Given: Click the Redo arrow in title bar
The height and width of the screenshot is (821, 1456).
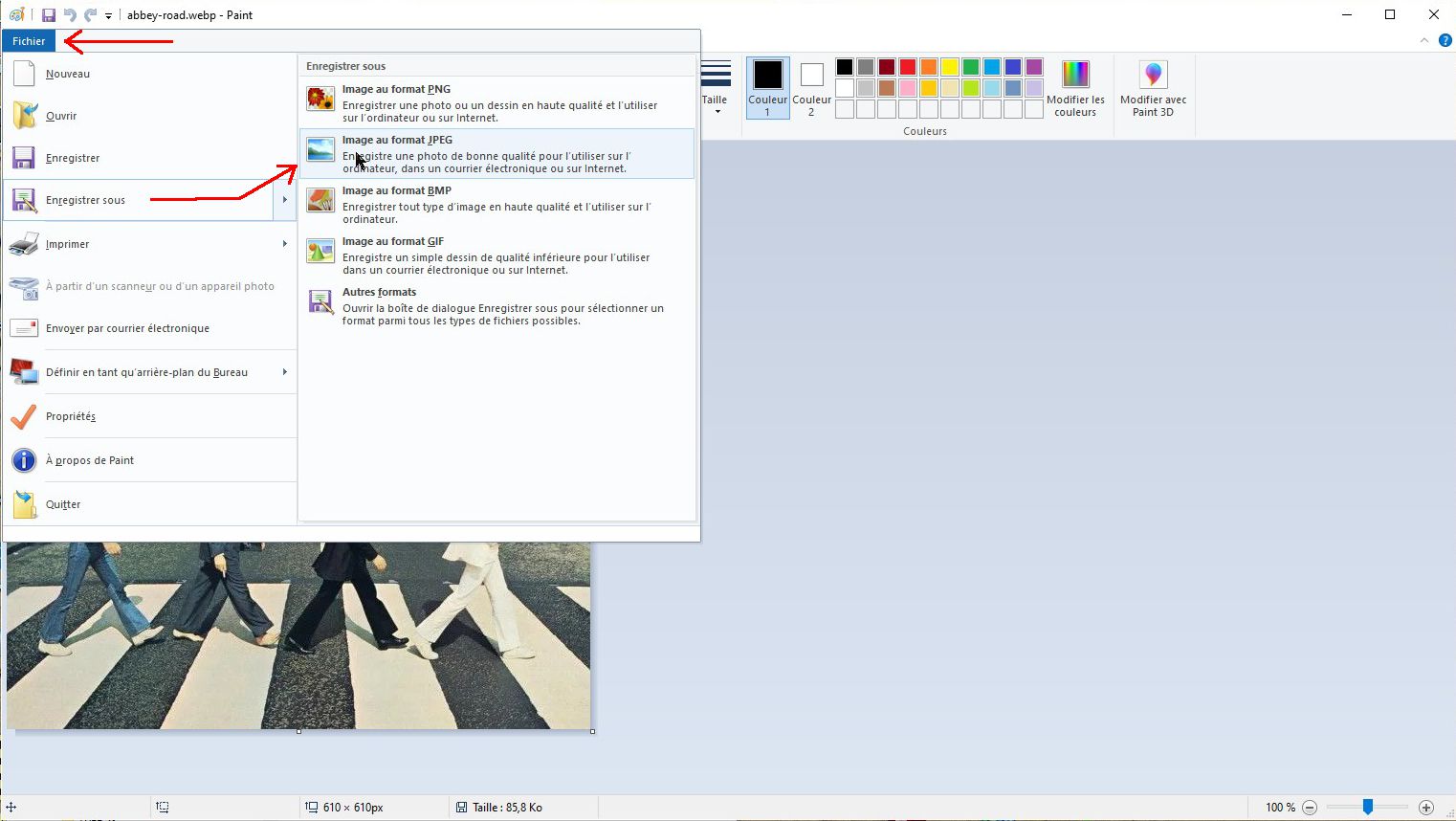Looking at the screenshot, I should (x=90, y=15).
